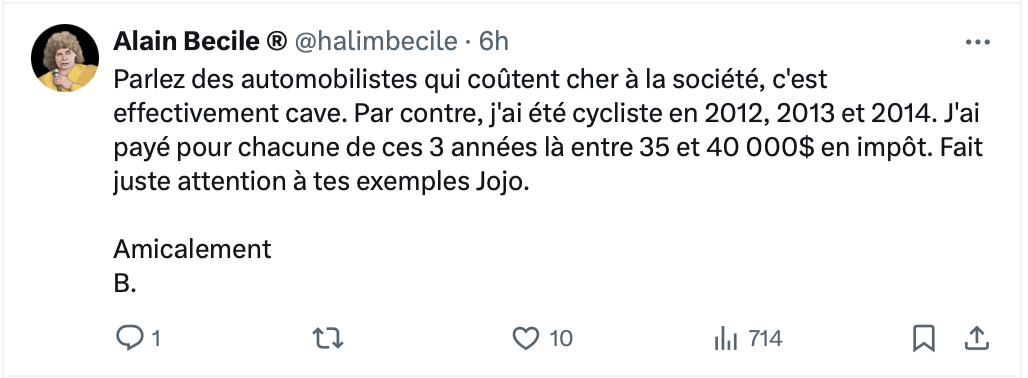Repost this tweet with the retweet icon
This screenshot has width=1028, height=378.
(x=328, y=338)
